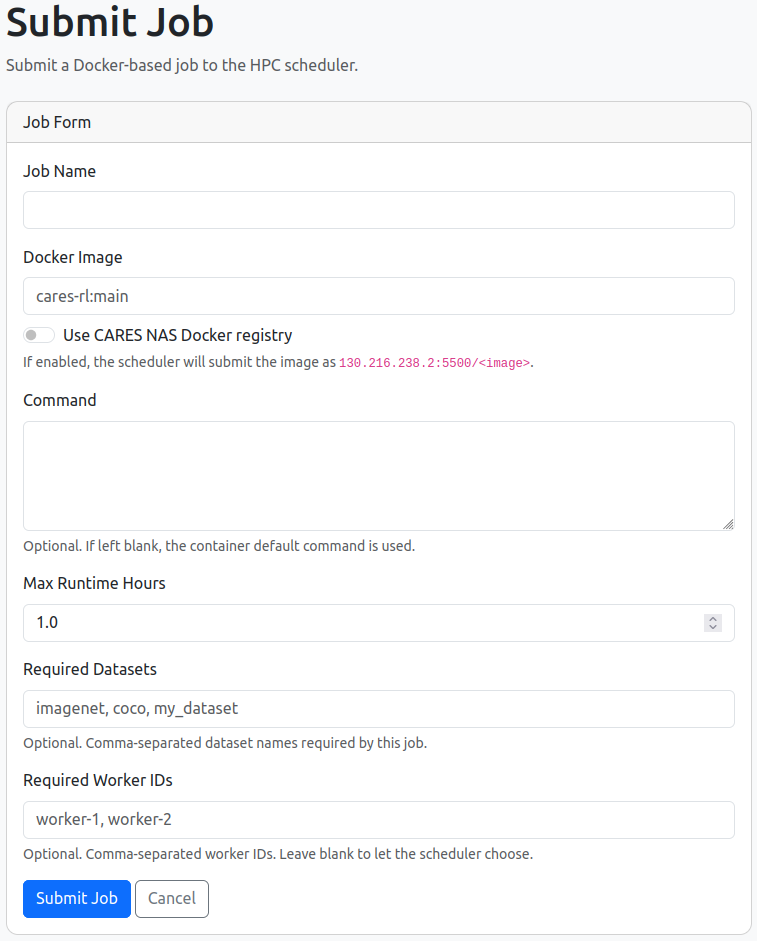Cancel the job submission
This screenshot has height=941, width=757.
(x=172, y=899)
